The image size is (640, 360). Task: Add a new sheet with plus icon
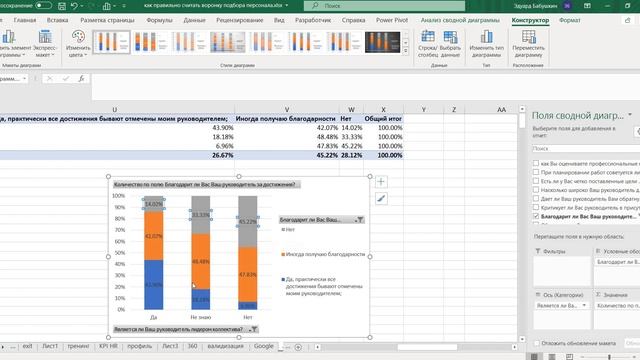[298, 347]
